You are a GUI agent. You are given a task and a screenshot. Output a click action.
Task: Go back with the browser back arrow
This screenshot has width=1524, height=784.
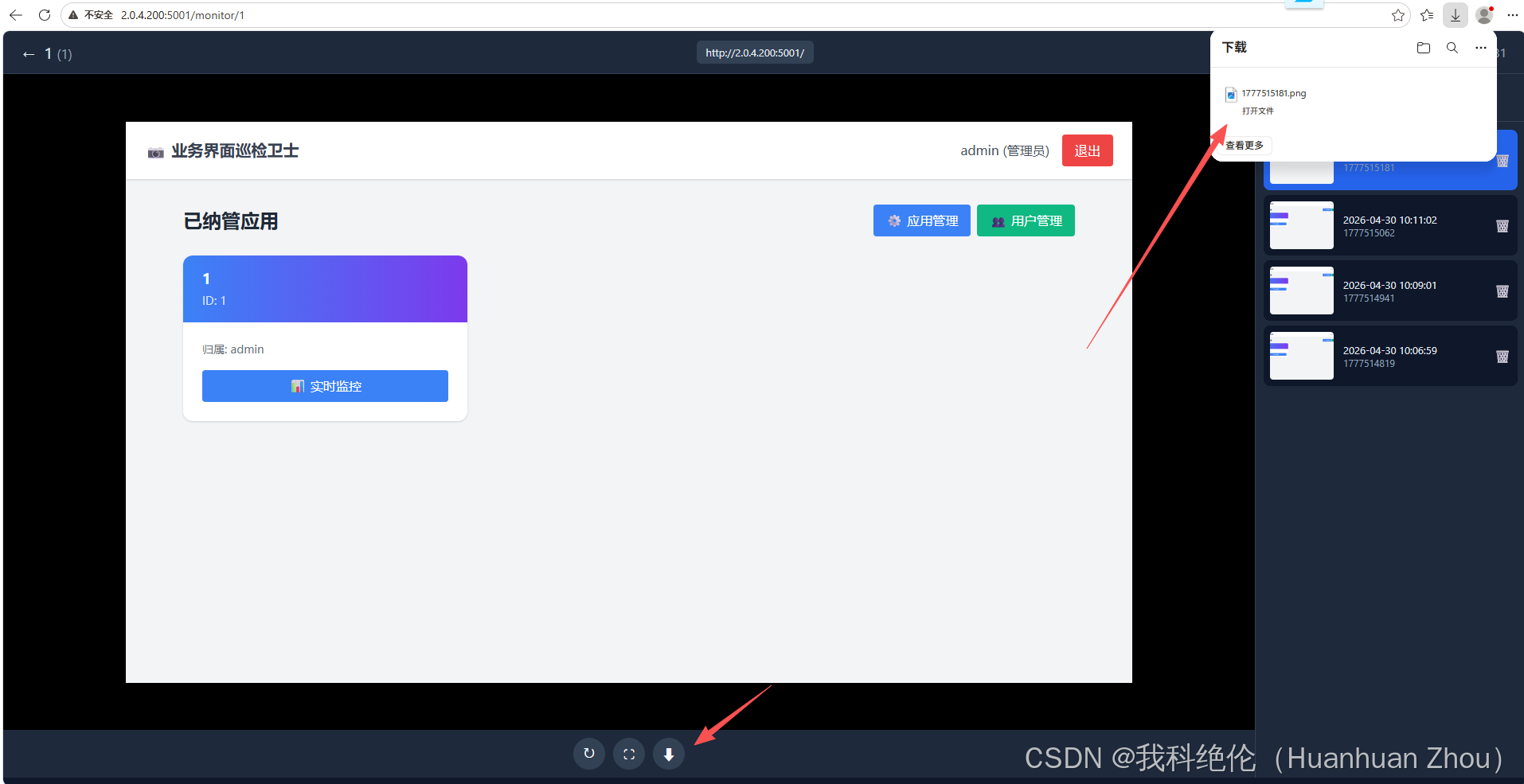16,15
